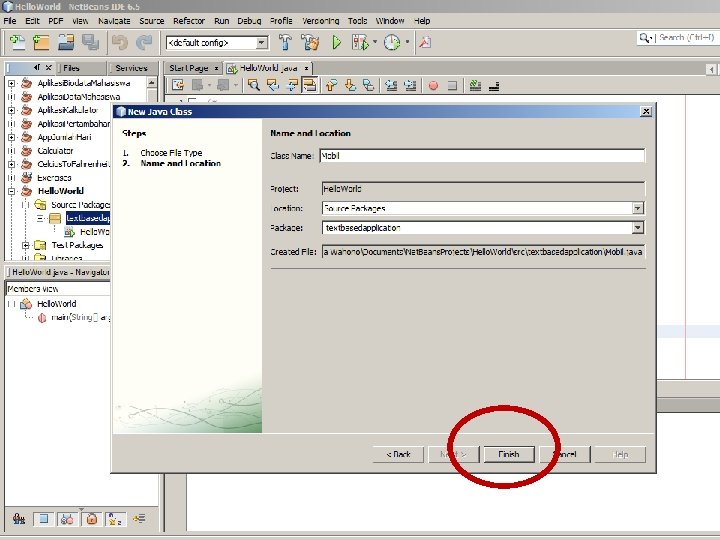Open the Members View dropdown in Navigator
This screenshot has height=540, width=720.
[x=58, y=289]
